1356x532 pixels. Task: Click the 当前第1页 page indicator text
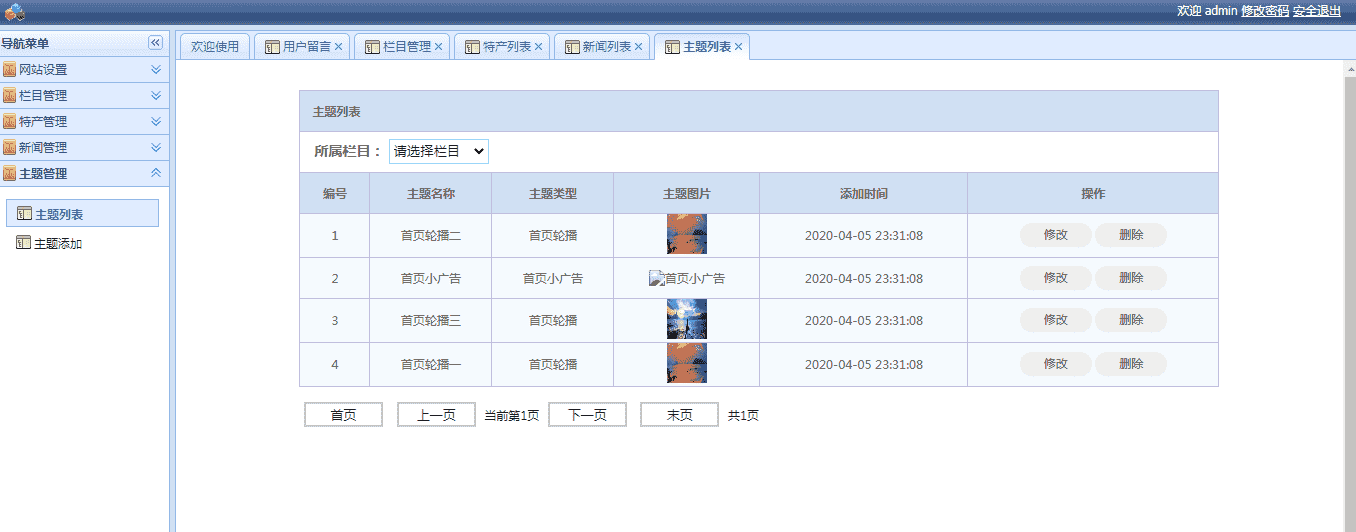[x=512, y=415]
